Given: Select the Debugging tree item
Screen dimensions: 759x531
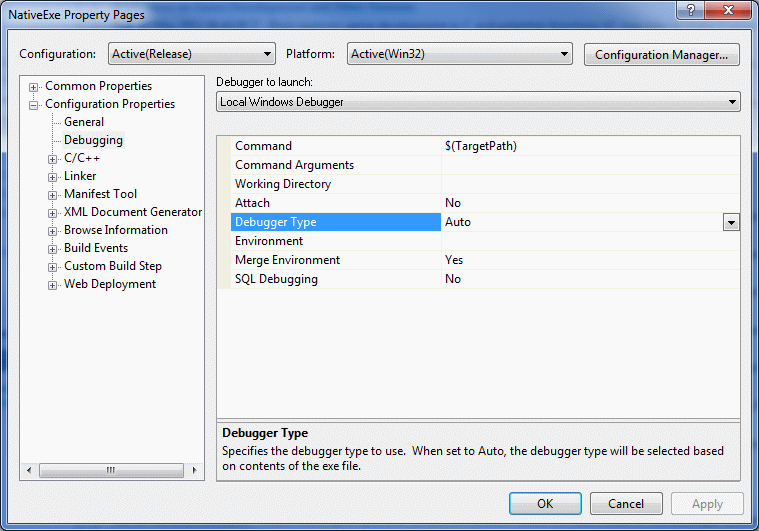Looking at the screenshot, I should (x=93, y=140).
